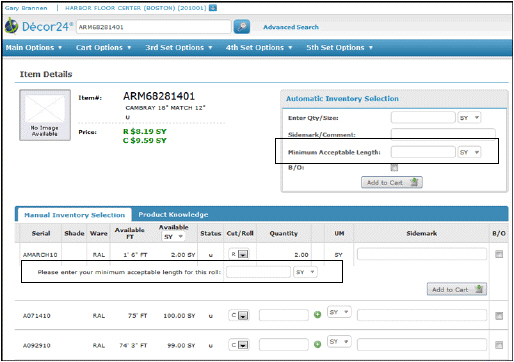Open the Cut/Roll dropdown for A071410

pyautogui.click(x=239, y=315)
